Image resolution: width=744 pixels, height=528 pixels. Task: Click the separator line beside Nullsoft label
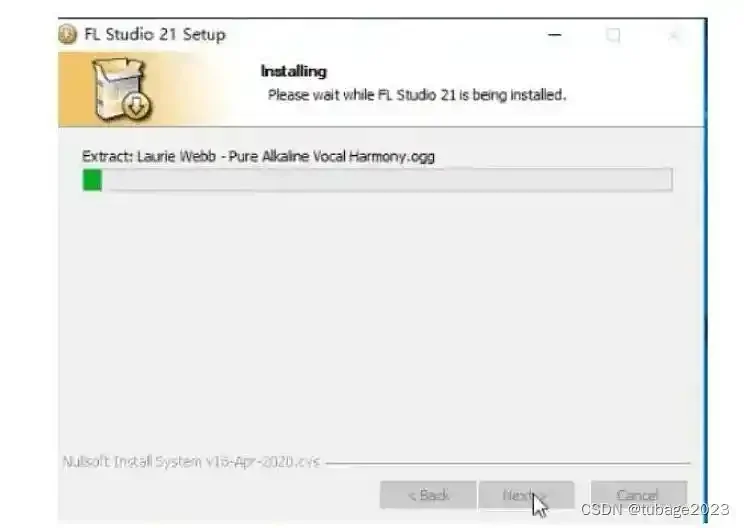point(508,463)
